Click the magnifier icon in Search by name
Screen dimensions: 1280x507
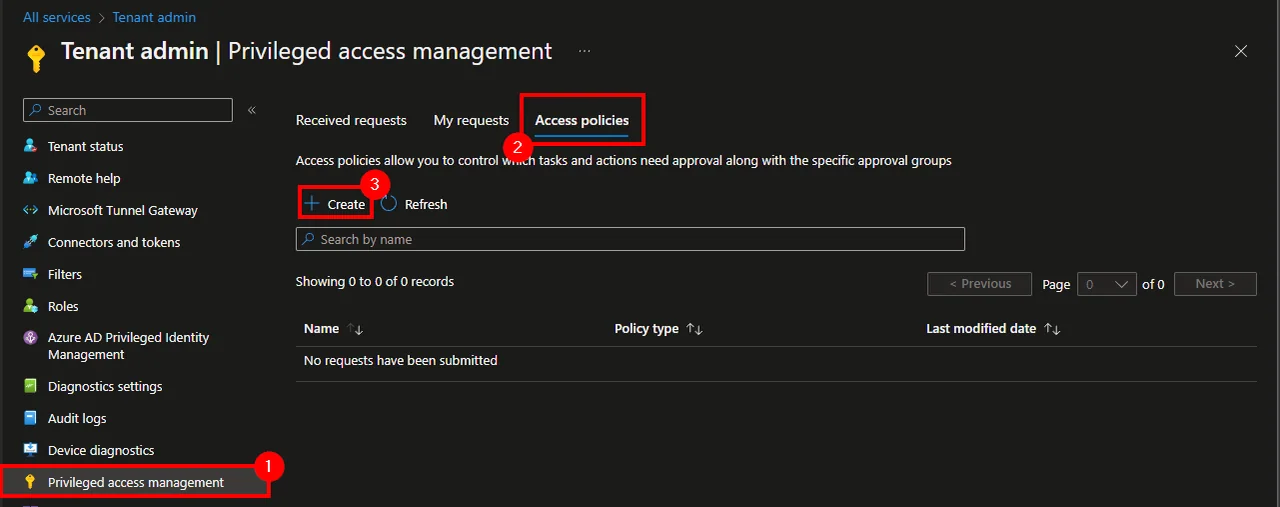tap(309, 239)
